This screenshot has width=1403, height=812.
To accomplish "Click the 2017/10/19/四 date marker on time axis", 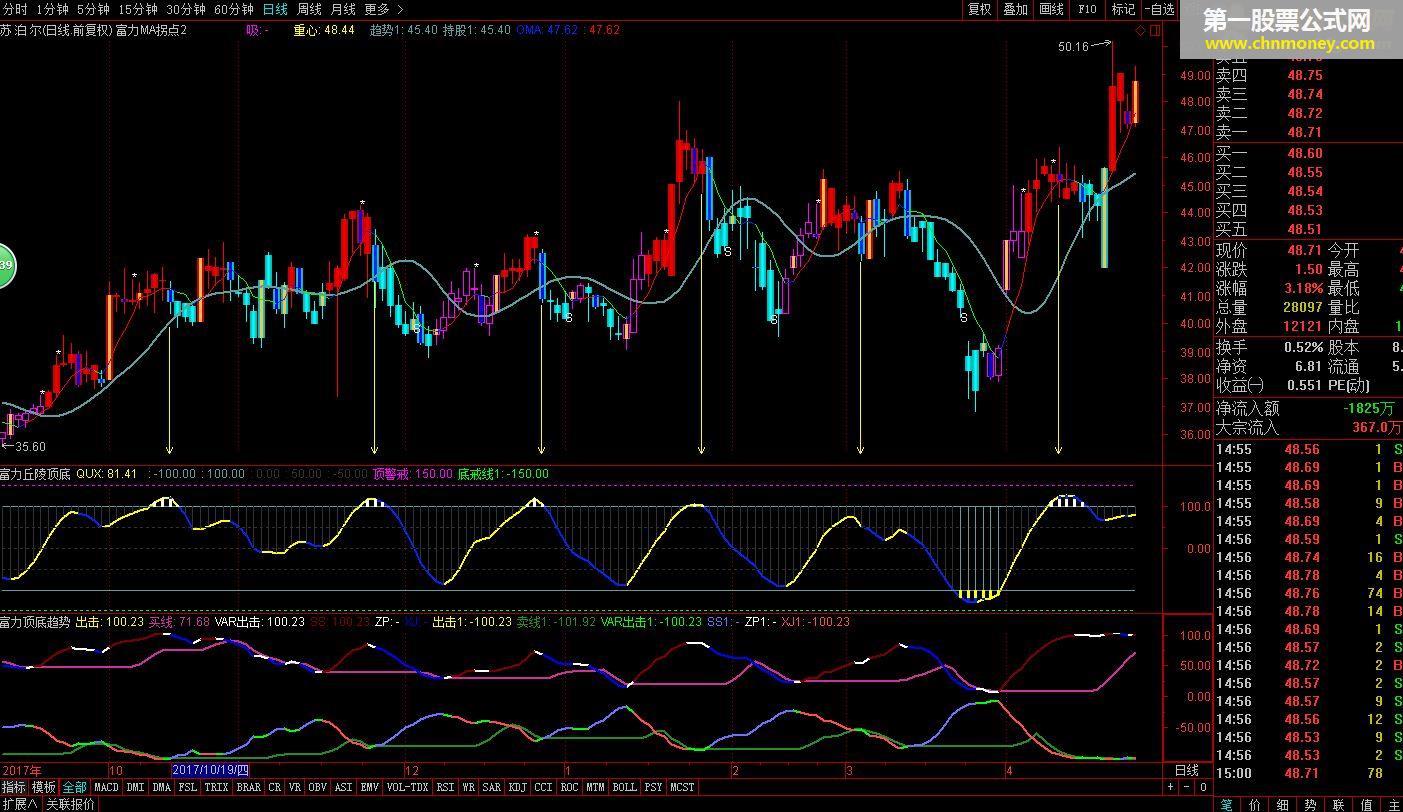I will pos(211,770).
